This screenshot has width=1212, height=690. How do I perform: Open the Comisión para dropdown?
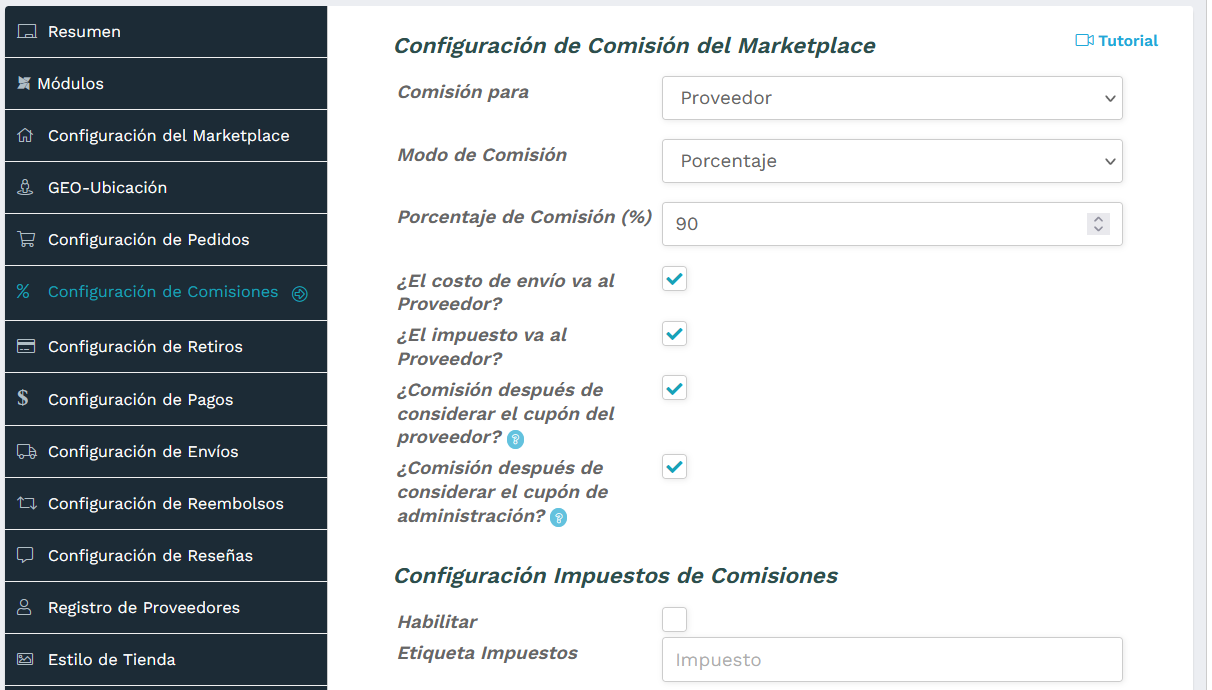point(891,98)
